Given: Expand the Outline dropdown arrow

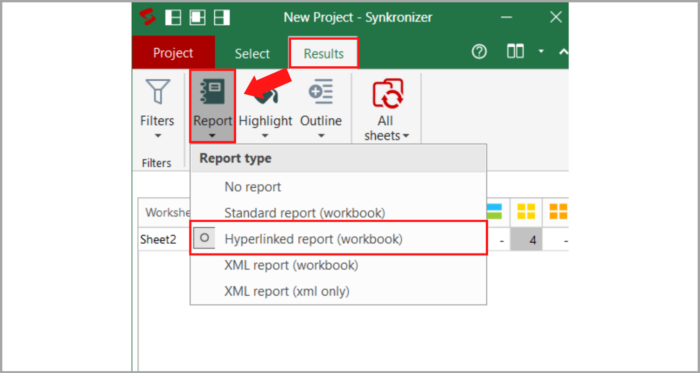Looking at the screenshot, I should pyautogui.click(x=321, y=136).
